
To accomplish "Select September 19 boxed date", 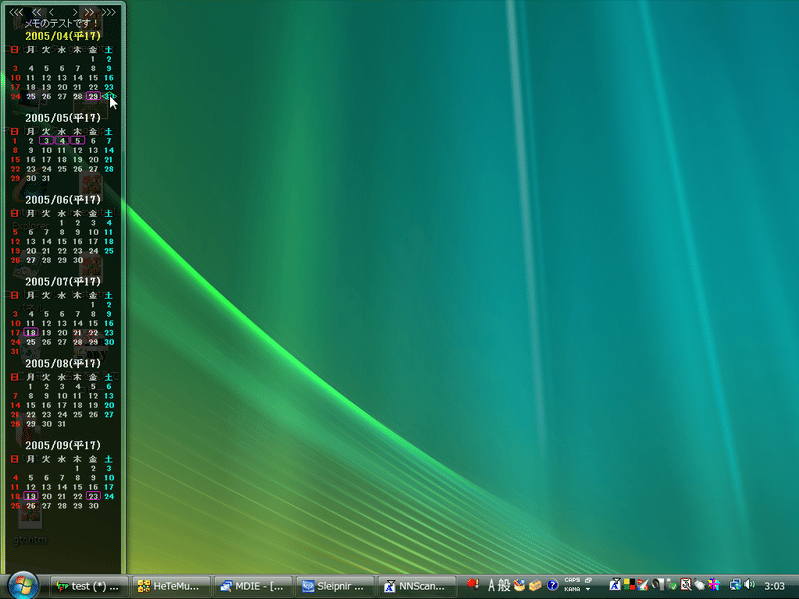I will click(31, 496).
